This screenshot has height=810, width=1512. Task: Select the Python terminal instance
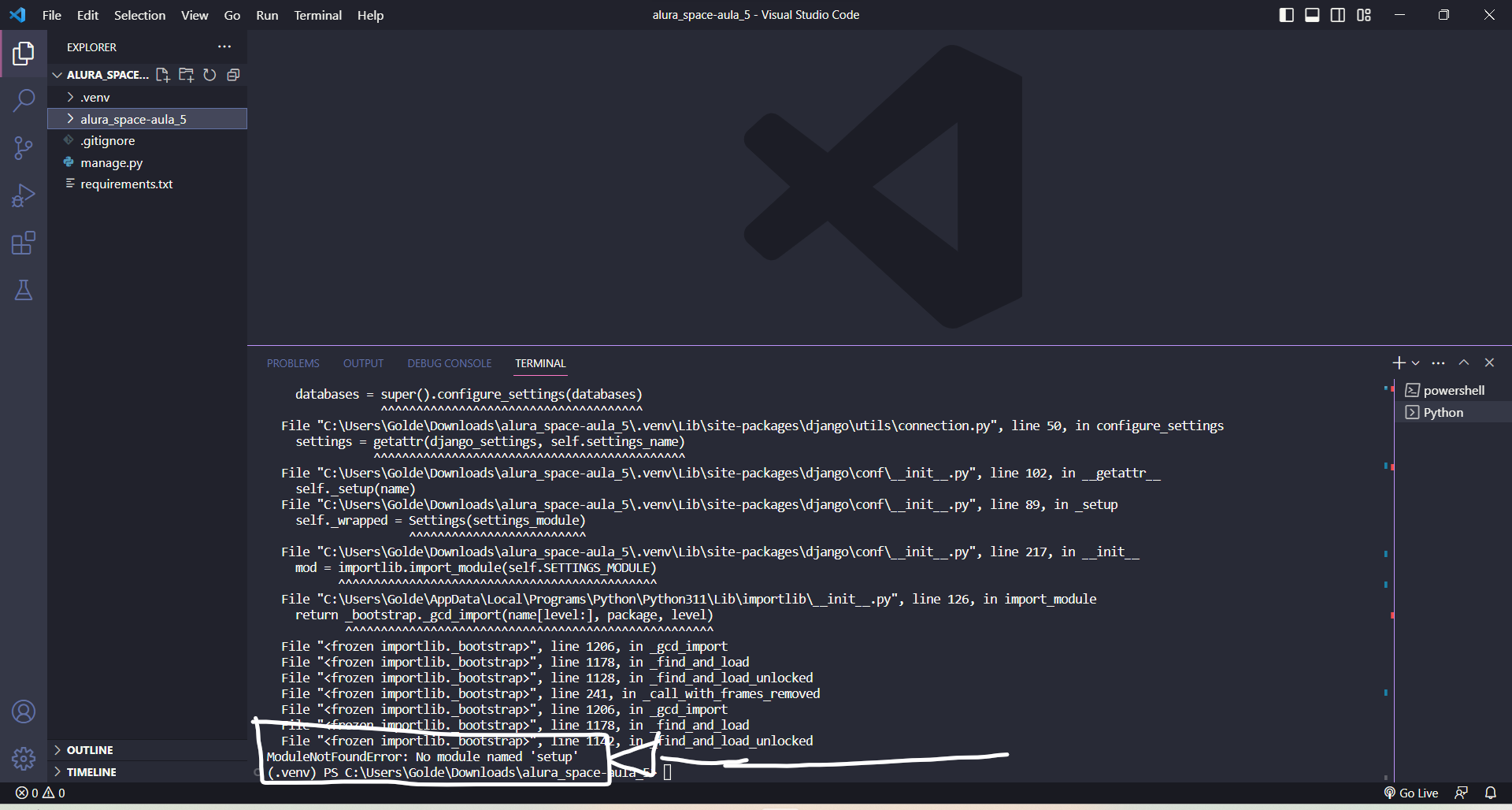click(x=1453, y=412)
